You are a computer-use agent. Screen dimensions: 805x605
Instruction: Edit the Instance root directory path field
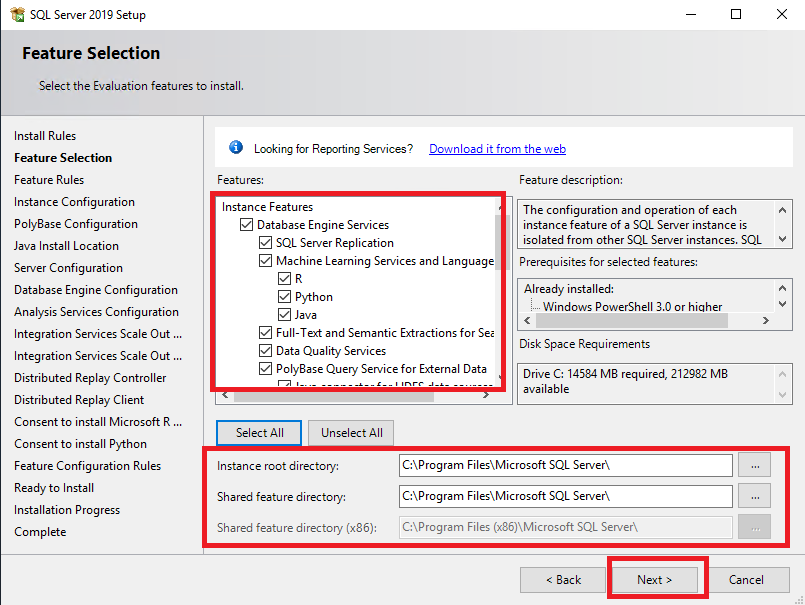565,465
